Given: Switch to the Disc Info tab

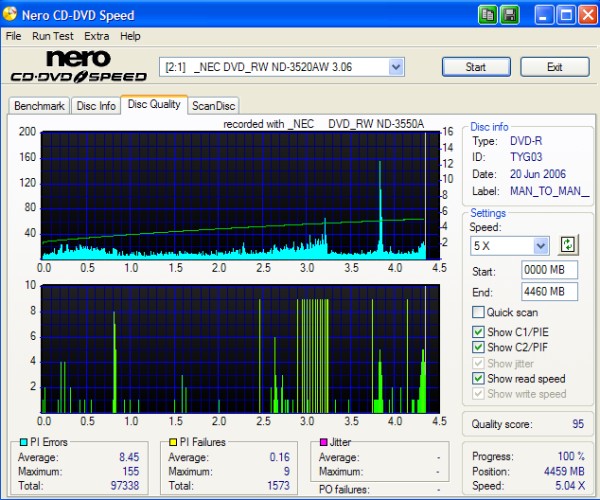Looking at the screenshot, I should pos(96,106).
